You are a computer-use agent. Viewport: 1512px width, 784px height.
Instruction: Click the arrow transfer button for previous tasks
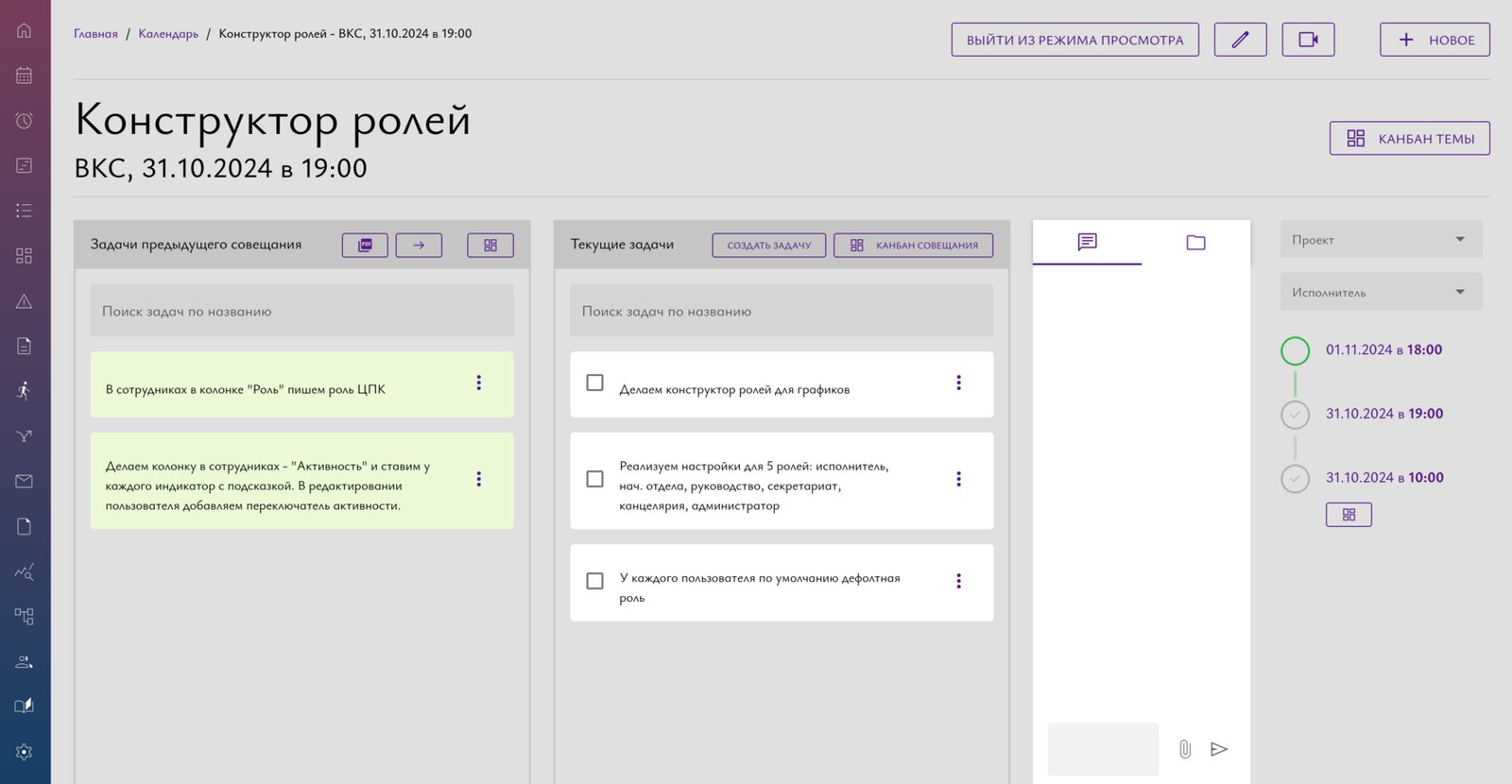(419, 246)
